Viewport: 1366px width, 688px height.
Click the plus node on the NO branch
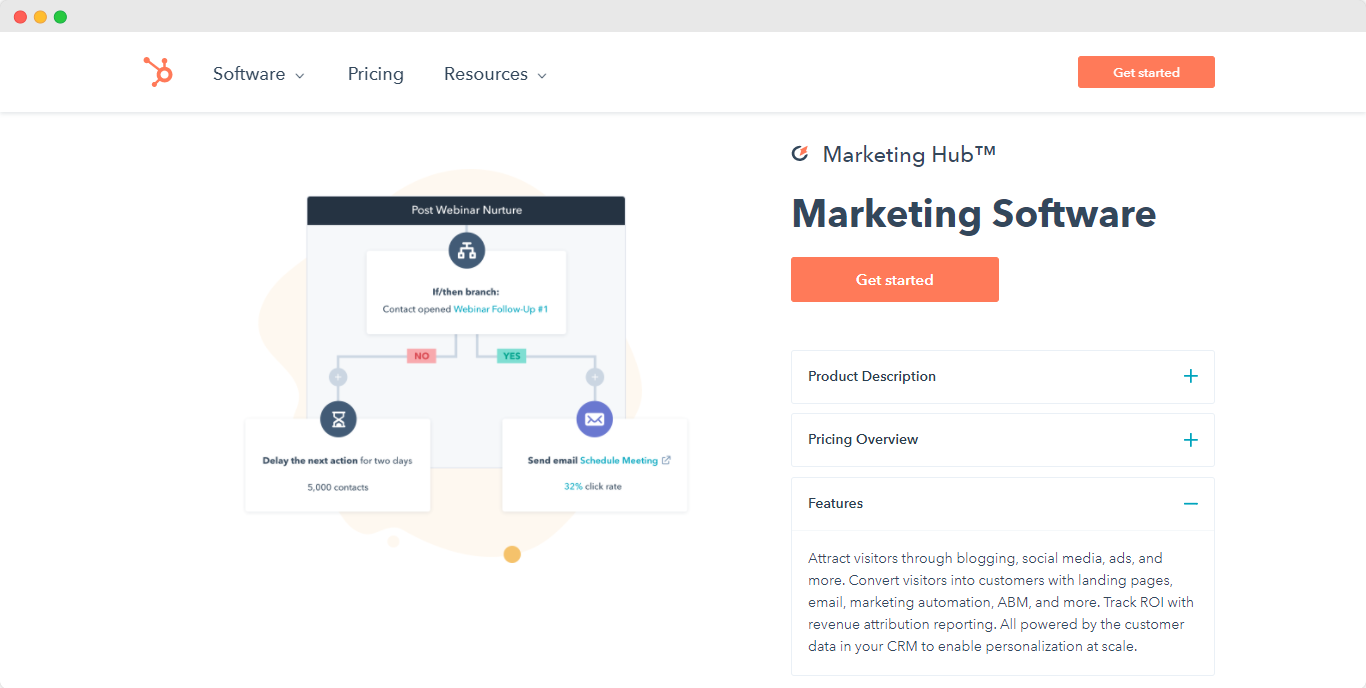coord(338,377)
